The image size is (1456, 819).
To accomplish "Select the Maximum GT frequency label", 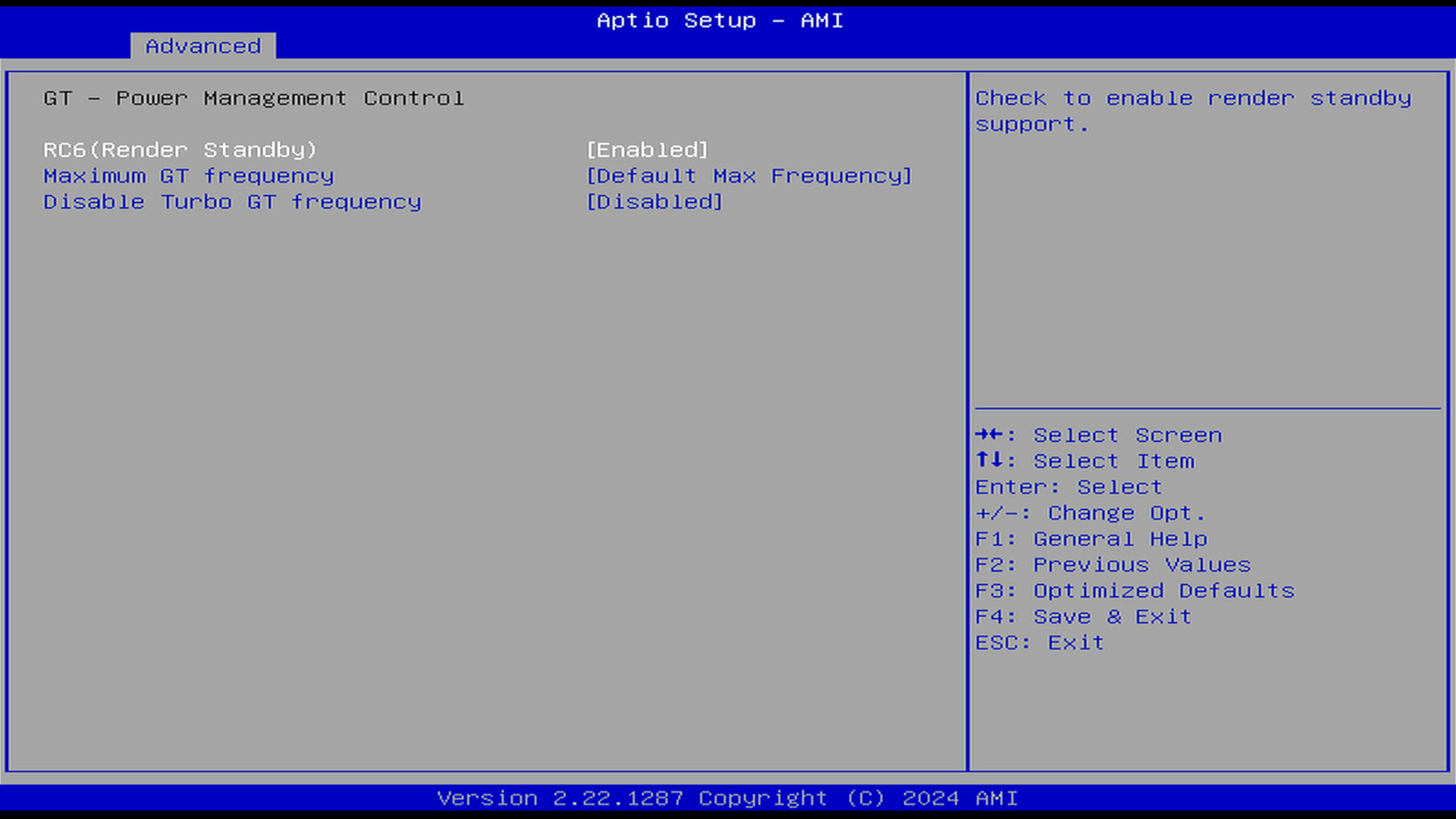I will [x=189, y=176].
